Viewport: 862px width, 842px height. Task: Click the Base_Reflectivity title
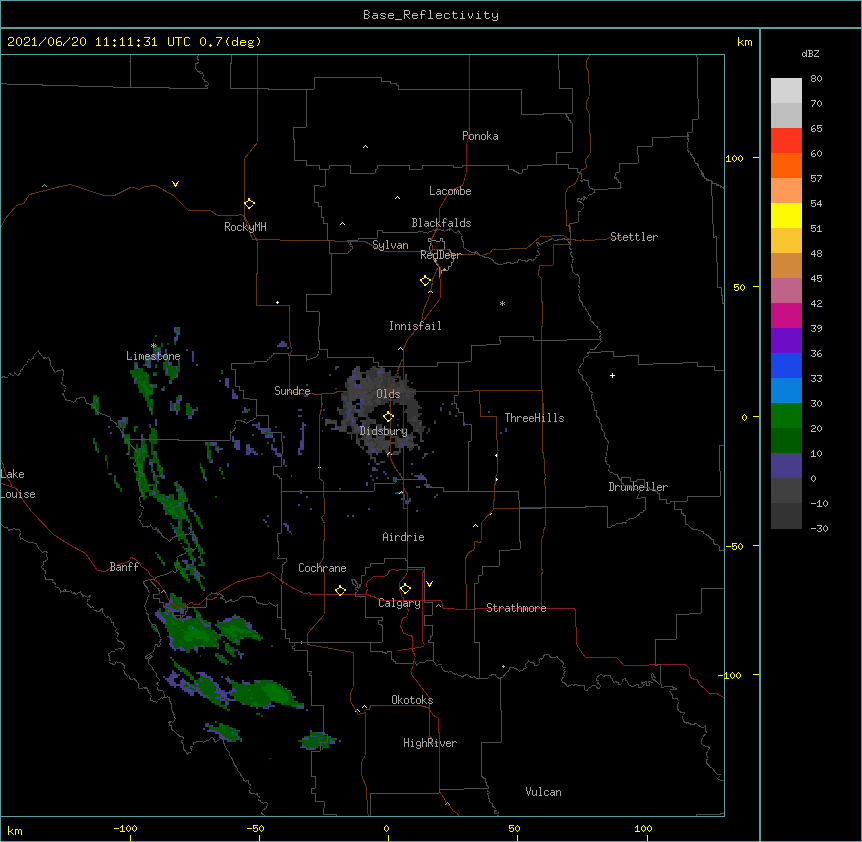(431, 15)
